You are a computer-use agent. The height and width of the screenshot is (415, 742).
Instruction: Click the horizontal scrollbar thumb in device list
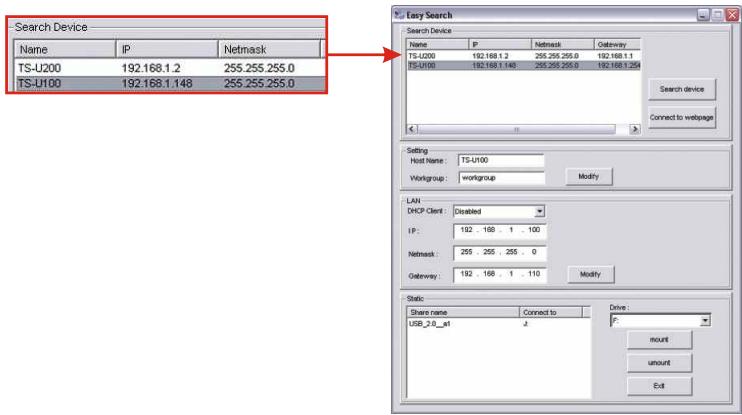point(516,129)
